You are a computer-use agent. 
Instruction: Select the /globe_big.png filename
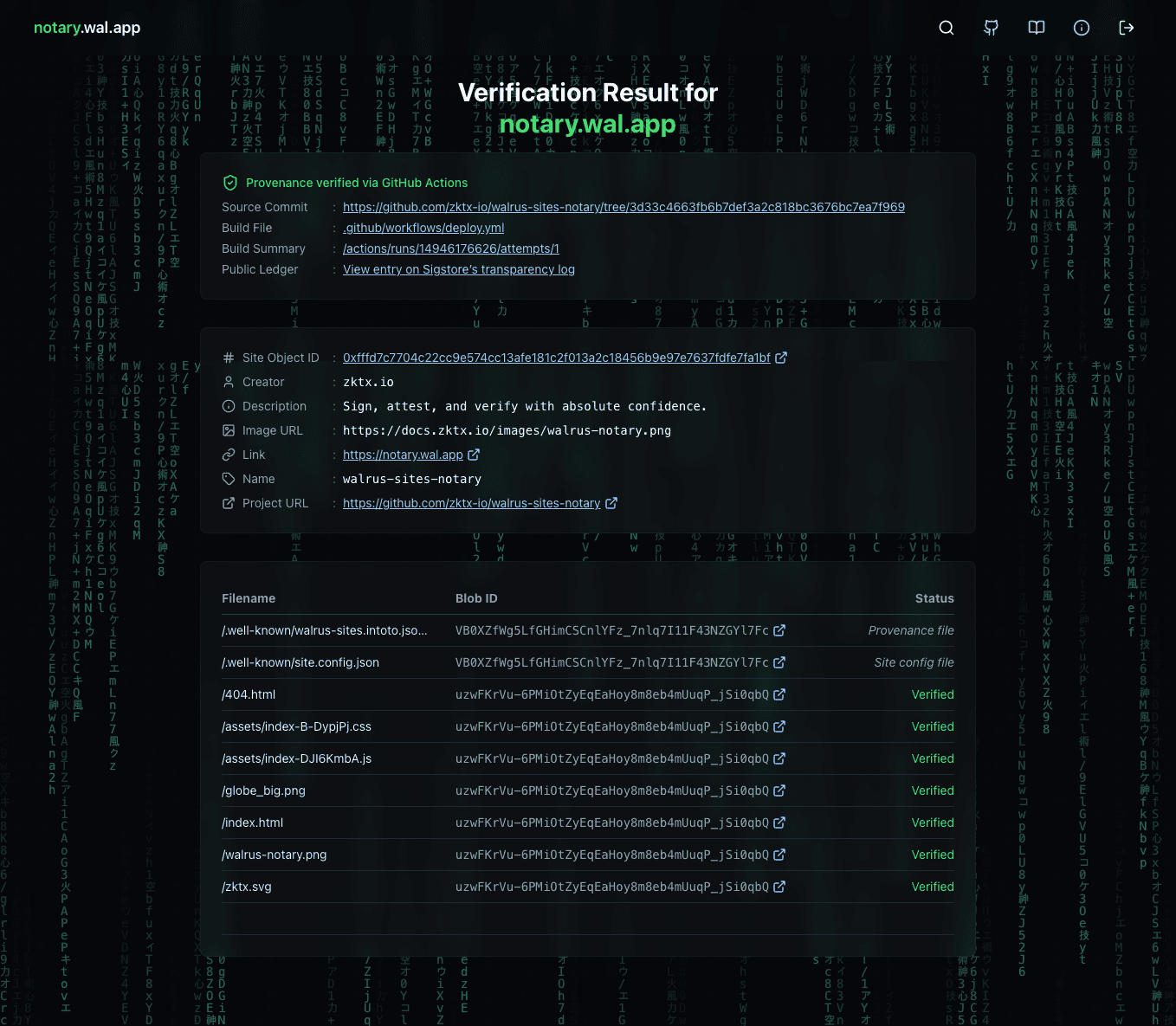(x=263, y=790)
